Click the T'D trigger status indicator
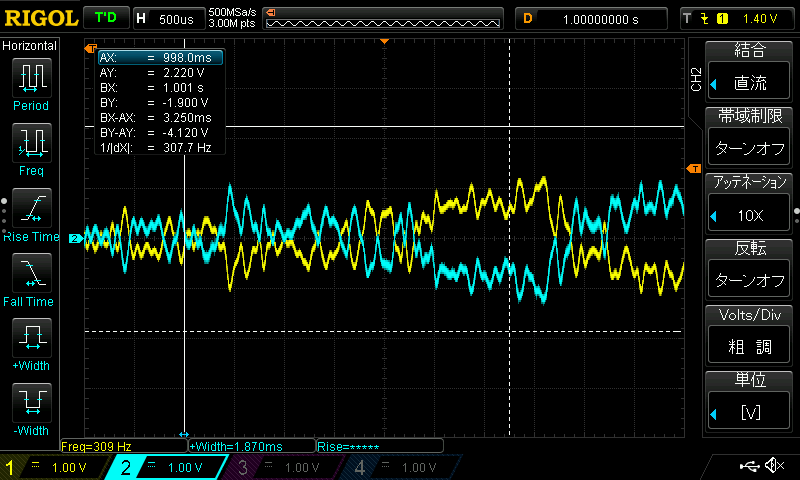The height and width of the screenshot is (480, 800). coord(106,18)
